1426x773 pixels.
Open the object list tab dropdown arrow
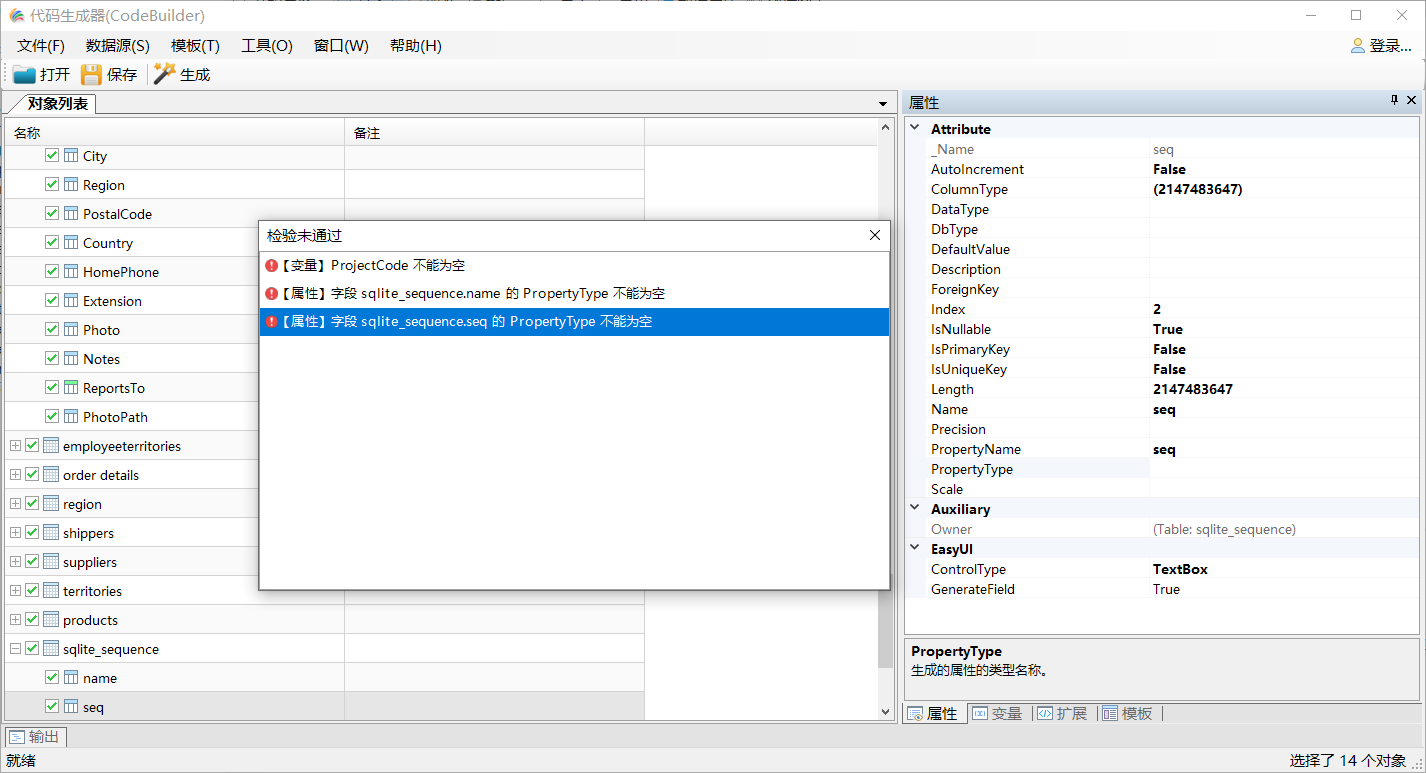[882, 104]
